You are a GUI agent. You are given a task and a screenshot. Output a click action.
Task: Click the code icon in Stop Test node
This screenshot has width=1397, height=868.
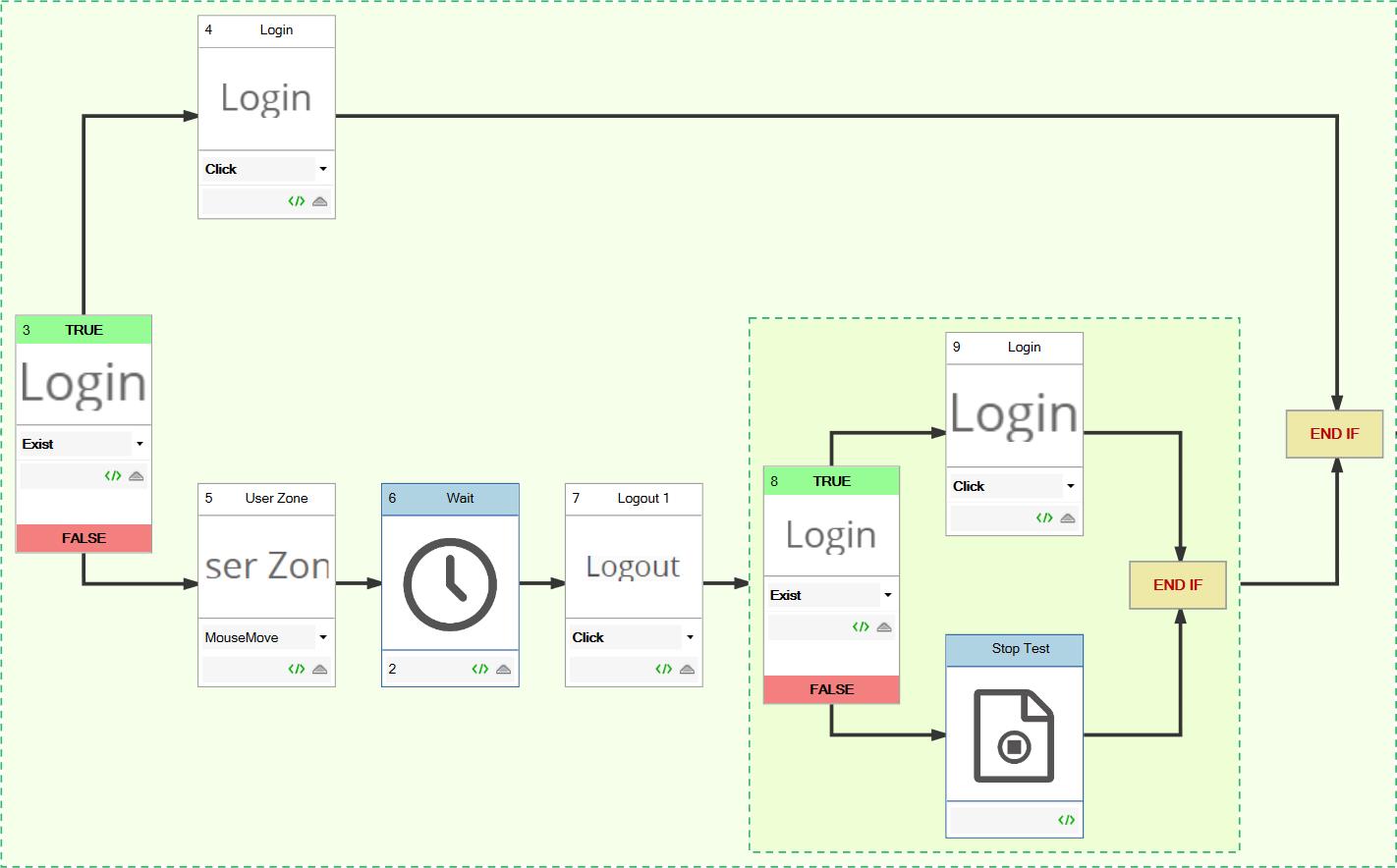1066,820
